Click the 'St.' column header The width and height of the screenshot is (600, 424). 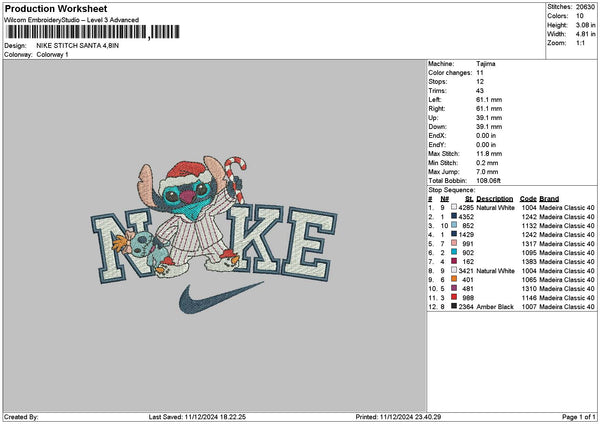469,199
